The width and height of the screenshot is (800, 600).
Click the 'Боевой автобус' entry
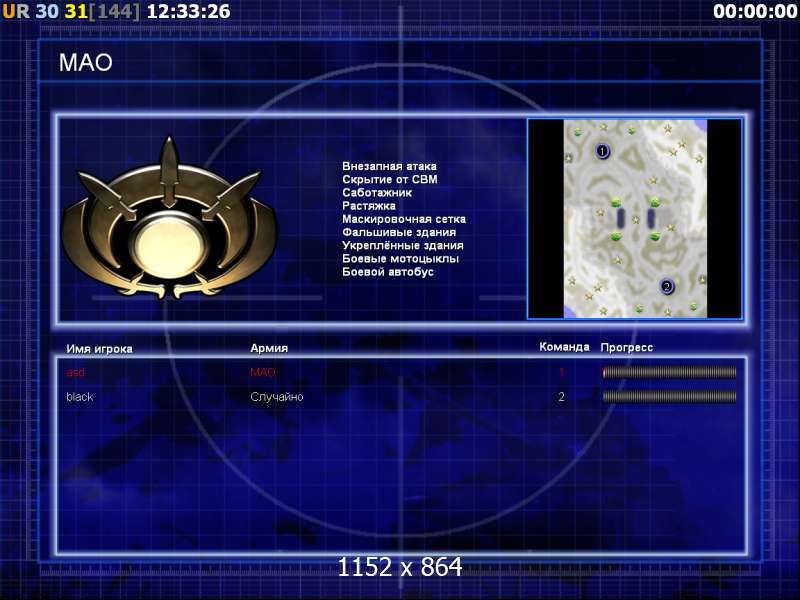(x=388, y=272)
